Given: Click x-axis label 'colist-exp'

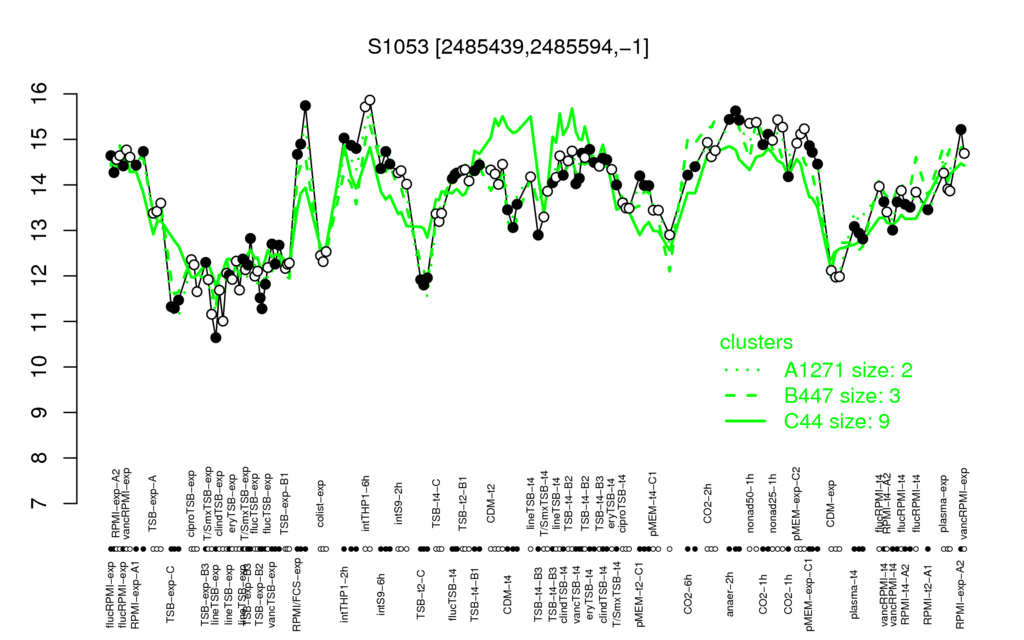Looking at the screenshot, I should point(321,504).
